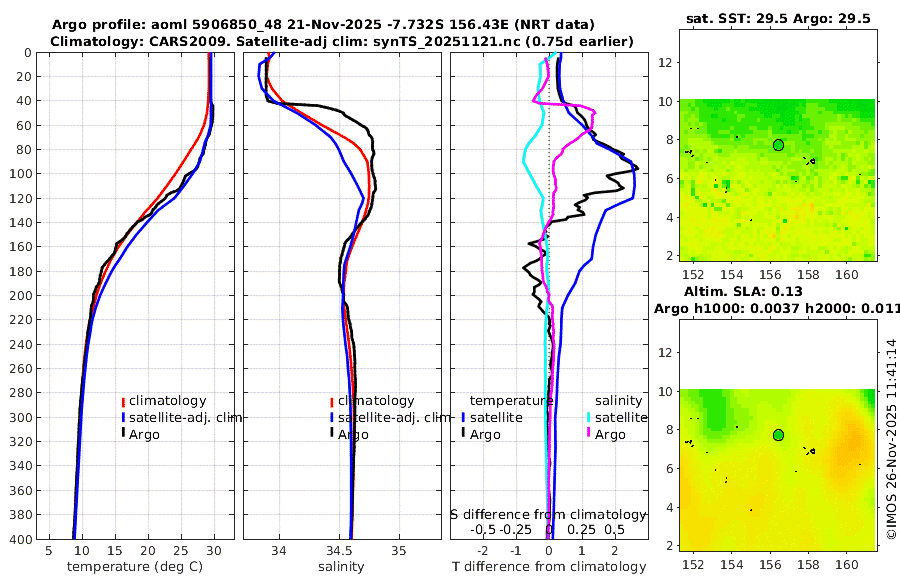Click the Climatology CARS2009 subtitle line
The image size is (900, 580).
[x=342, y=41]
